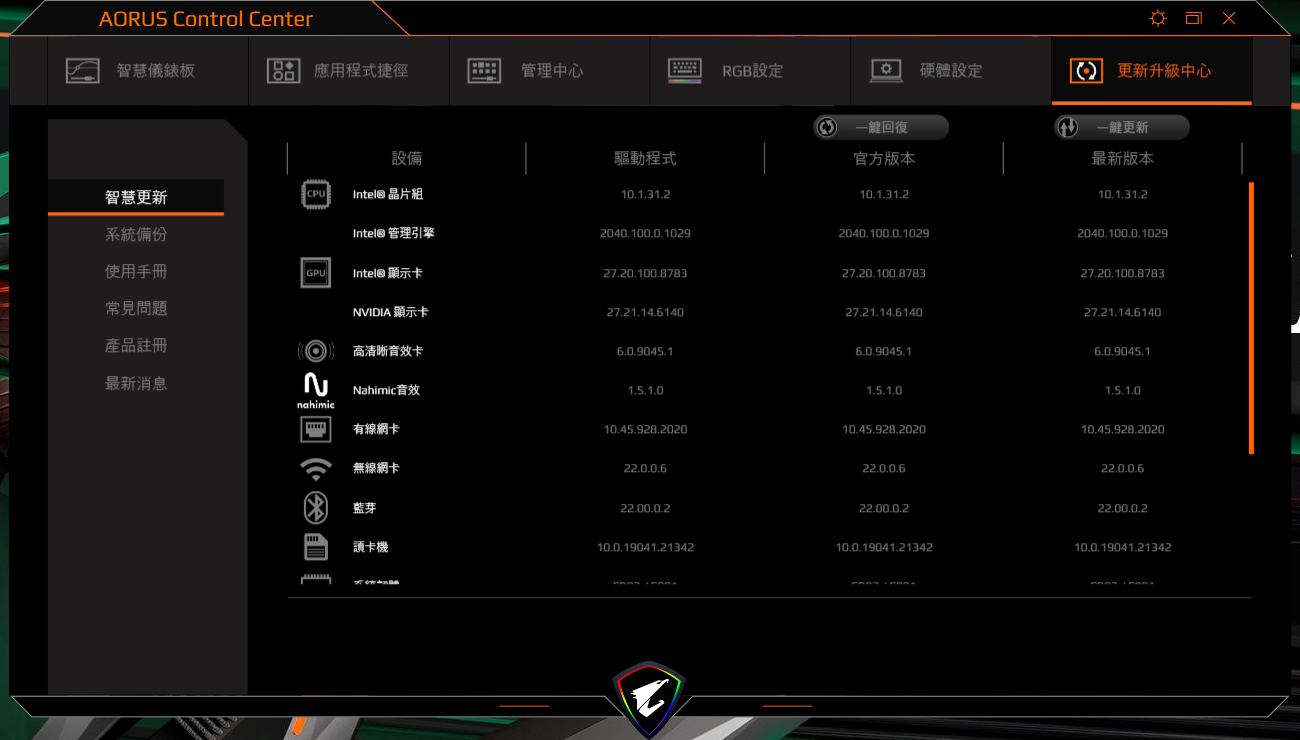Click the SD card icon beside 讀卡機
Screen dimensions: 1300x740
point(316,547)
